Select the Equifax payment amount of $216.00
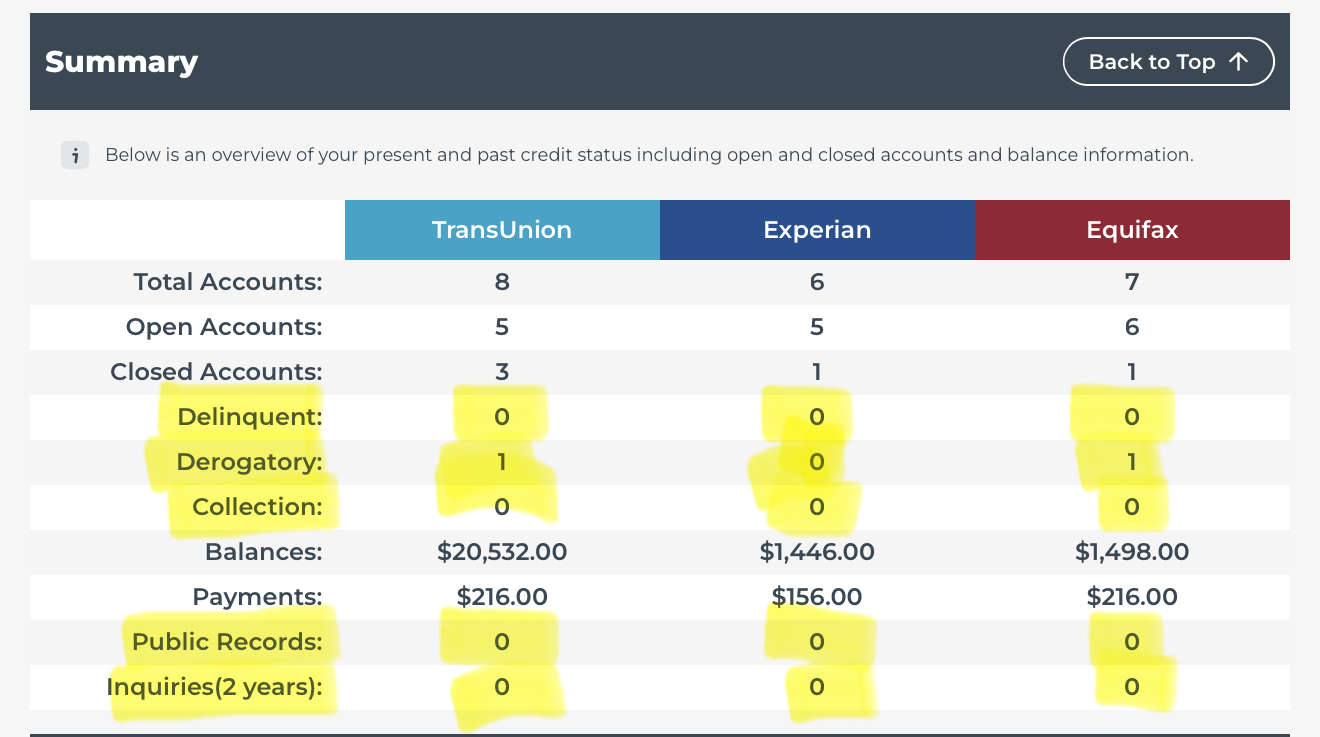1320x737 pixels. pyautogui.click(x=1131, y=596)
